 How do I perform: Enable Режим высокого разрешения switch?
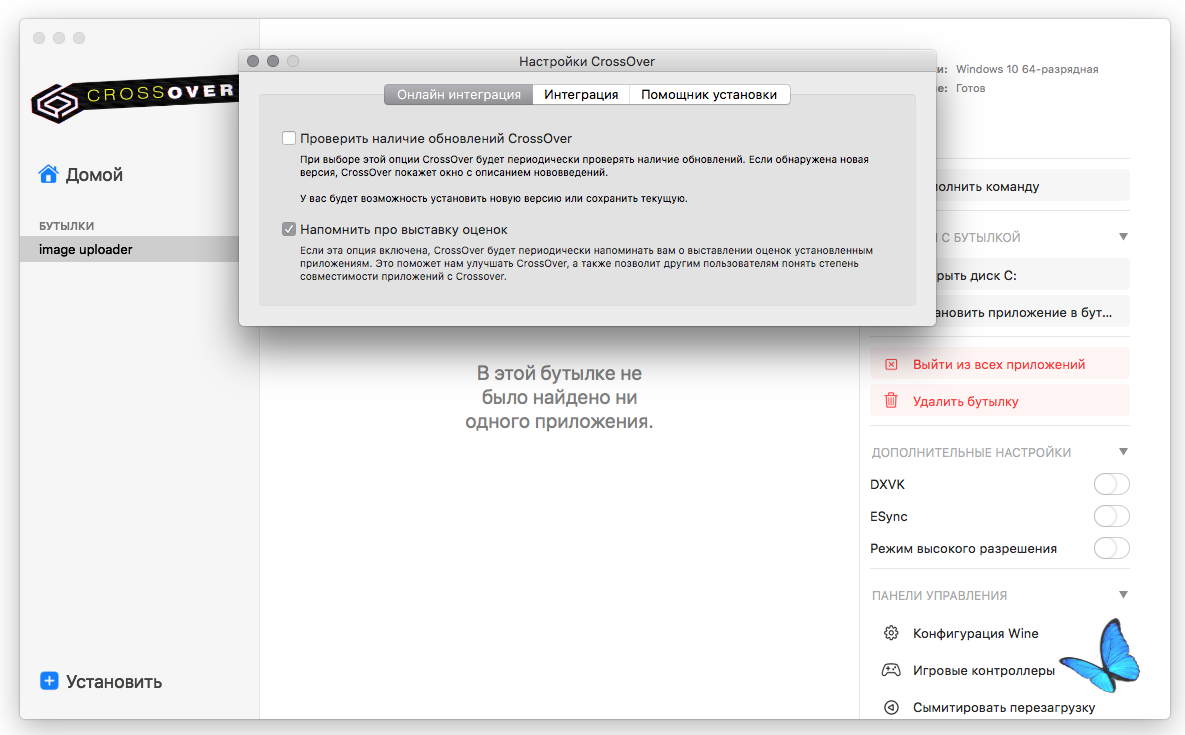(x=1111, y=548)
